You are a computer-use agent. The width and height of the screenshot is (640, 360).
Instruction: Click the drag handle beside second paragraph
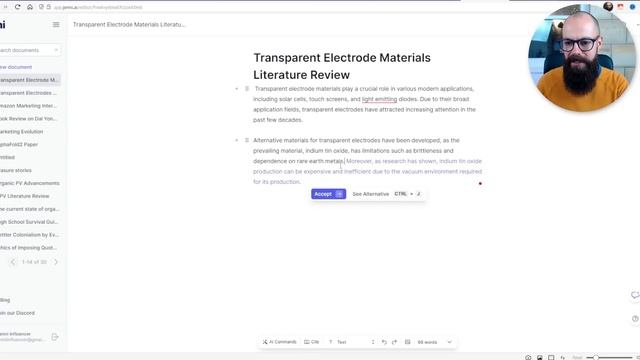tap(247, 140)
